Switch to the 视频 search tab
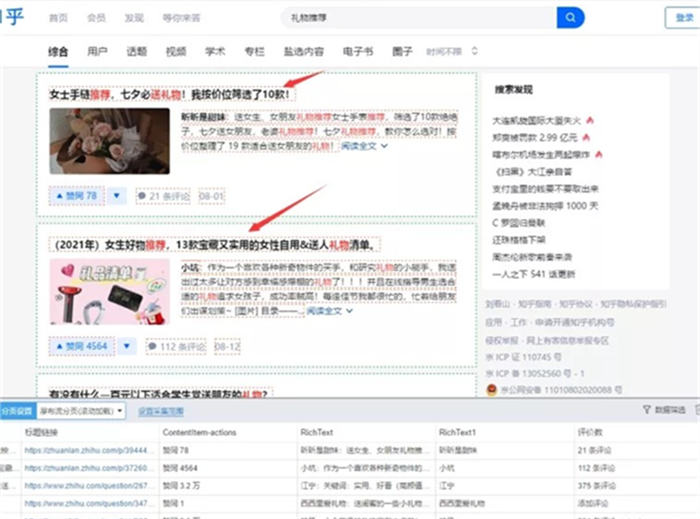 click(176, 51)
